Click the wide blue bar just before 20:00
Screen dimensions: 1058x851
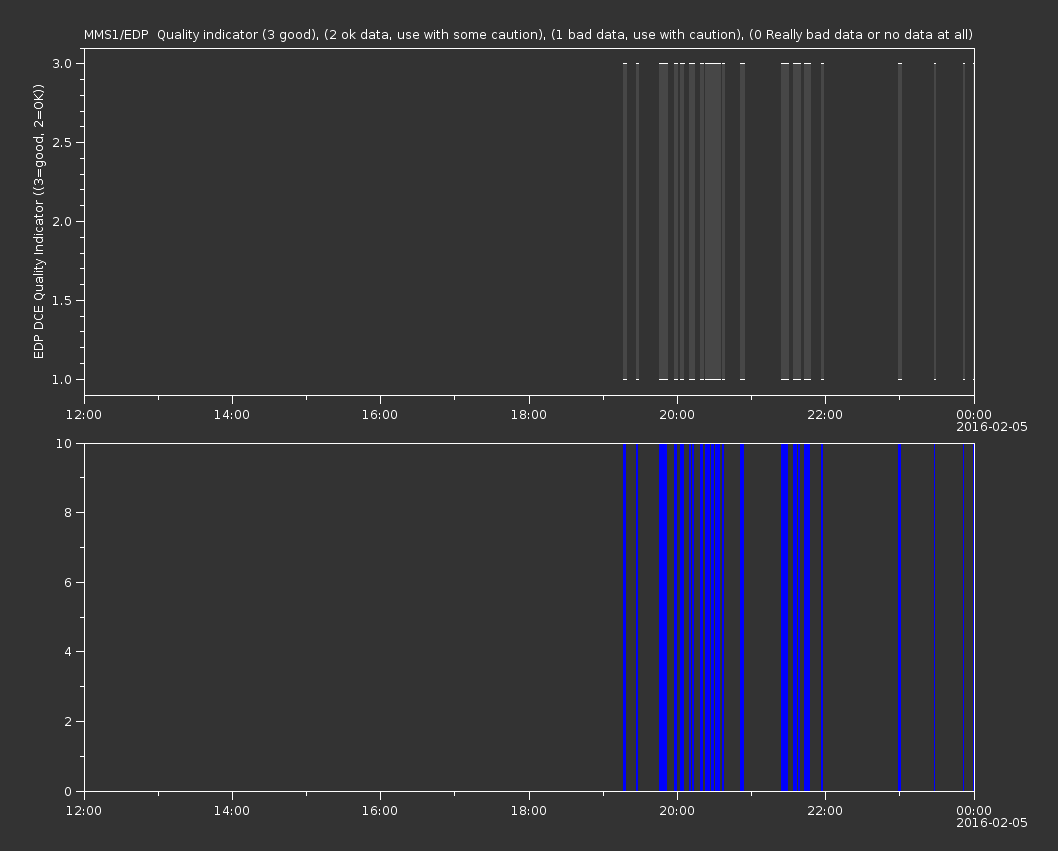(663, 617)
